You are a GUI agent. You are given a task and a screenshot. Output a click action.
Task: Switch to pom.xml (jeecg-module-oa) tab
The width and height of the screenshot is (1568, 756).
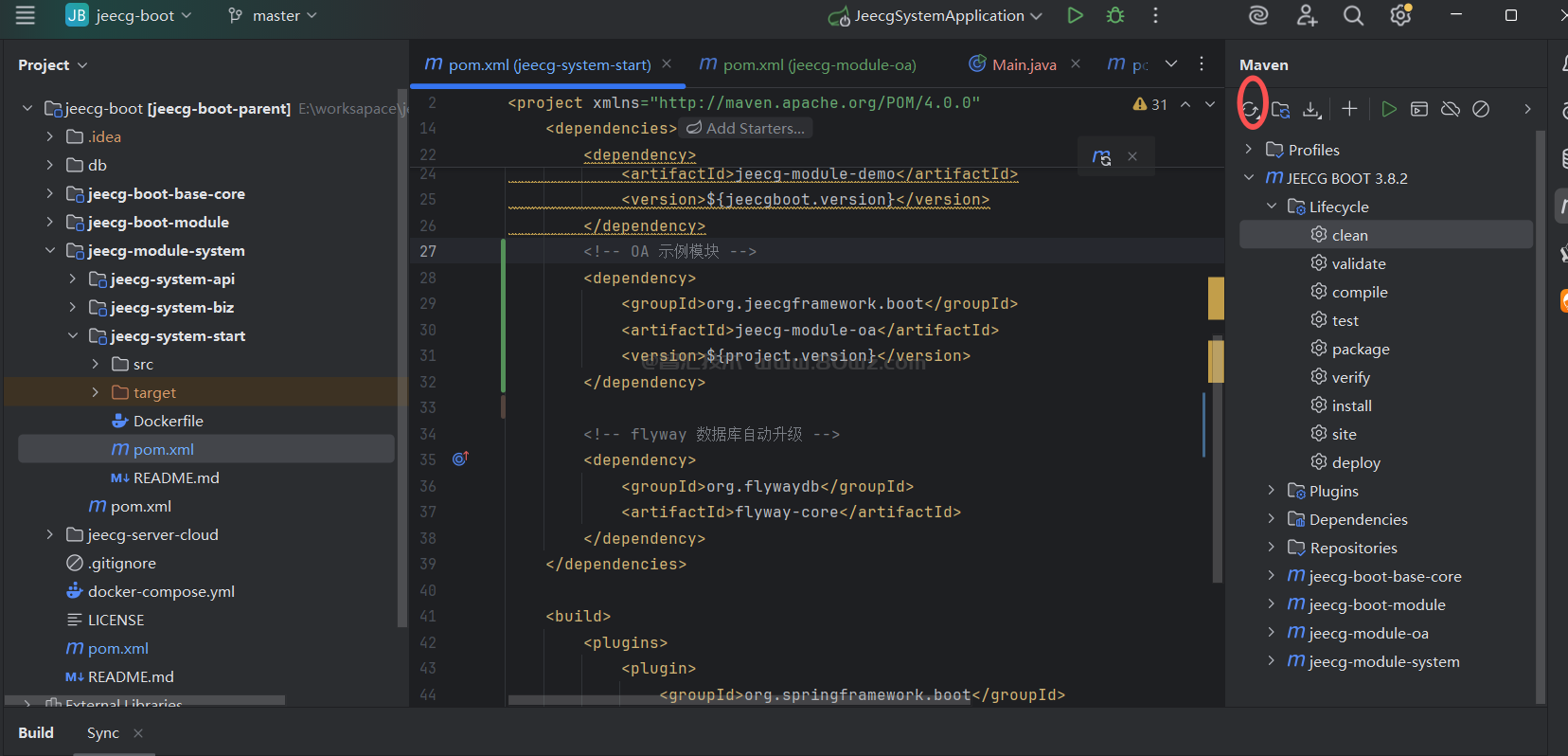click(x=808, y=64)
